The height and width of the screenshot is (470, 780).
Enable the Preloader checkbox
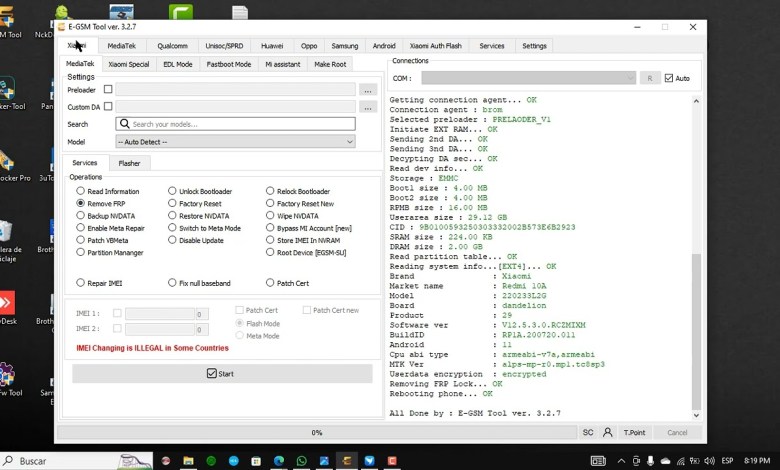(108, 90)
